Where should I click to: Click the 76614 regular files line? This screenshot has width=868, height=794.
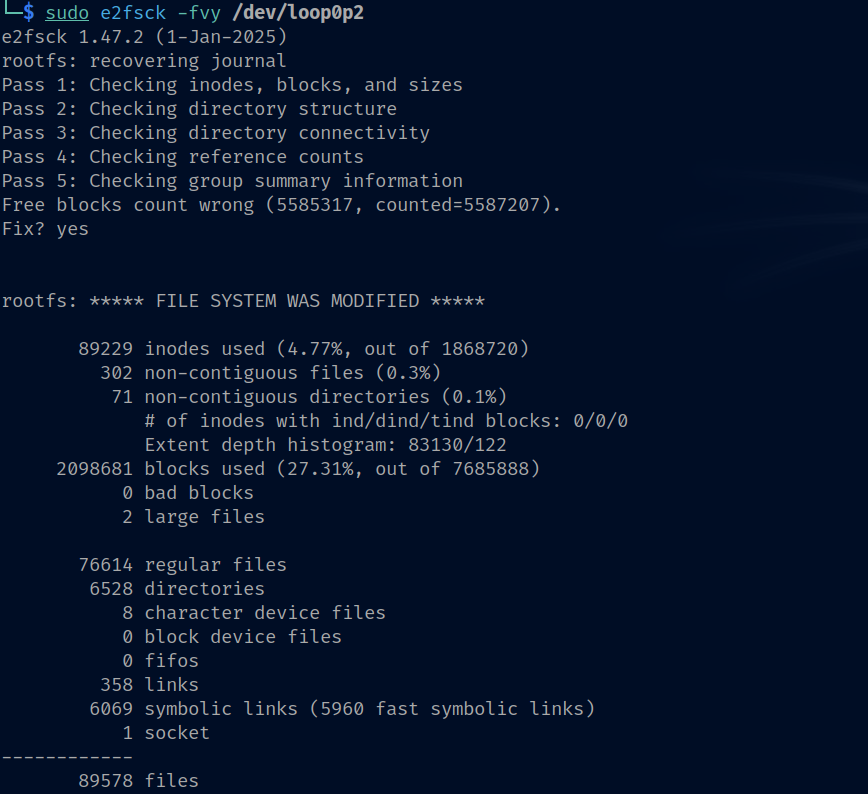pos(183,565)
